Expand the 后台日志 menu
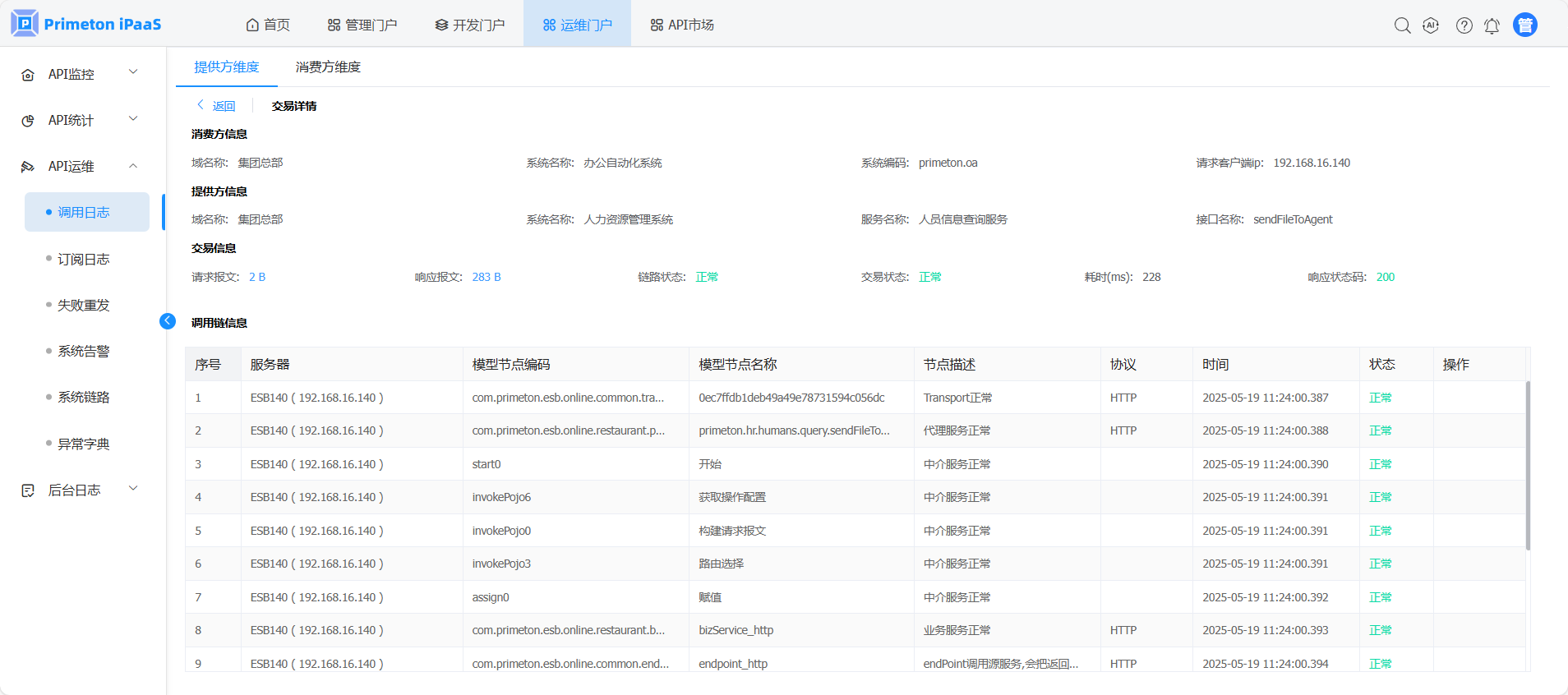Image resolution: width=1568 pixels, height=695 pixels. (x=133, y=489)
